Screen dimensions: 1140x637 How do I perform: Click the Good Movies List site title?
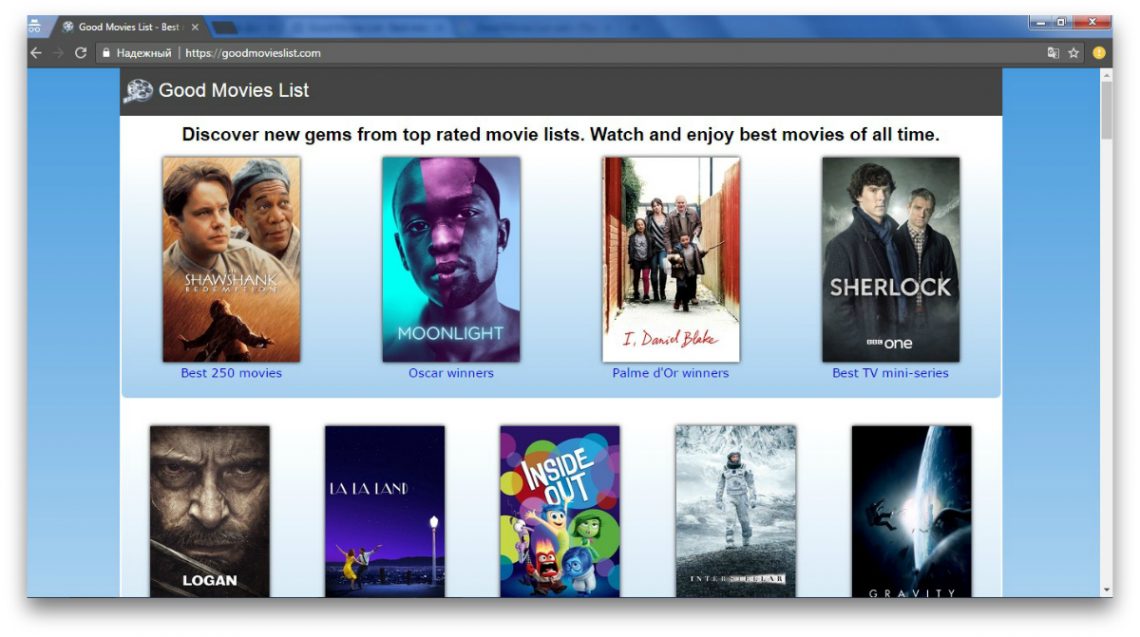(x=233, y=90)
